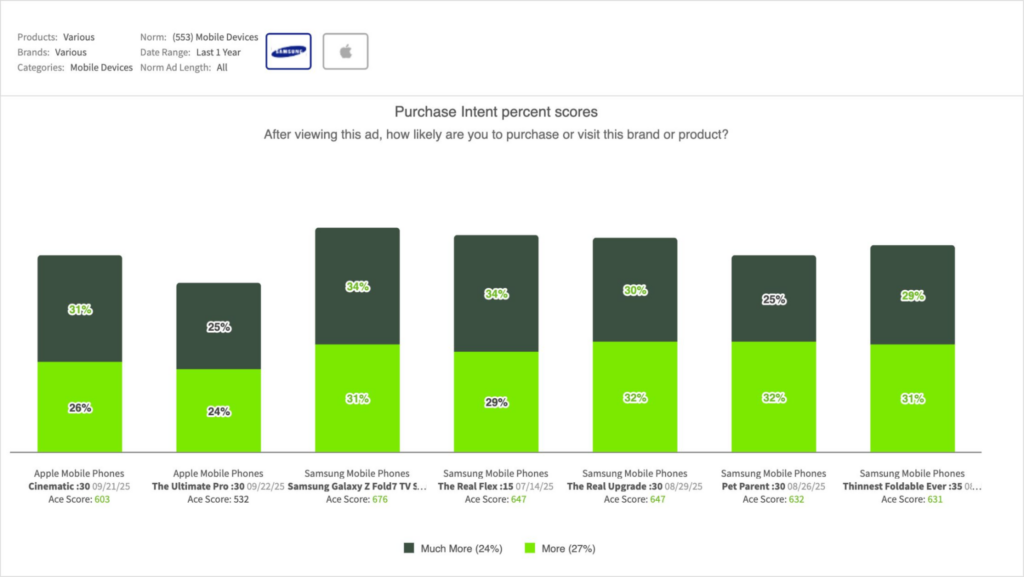
Task: Open The Real Flex :15 ad label
Action: [476, 486]
